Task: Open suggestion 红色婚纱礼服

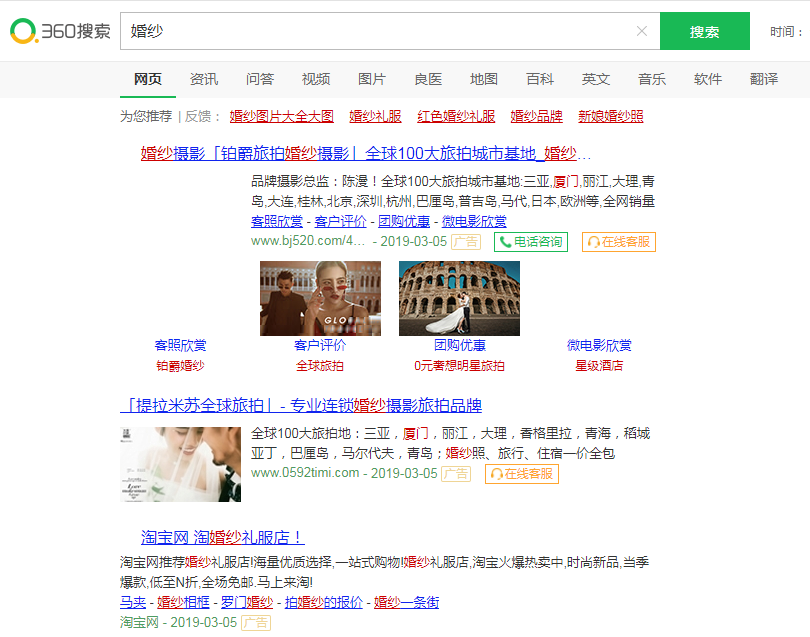Action: click(x=456, y=116)
